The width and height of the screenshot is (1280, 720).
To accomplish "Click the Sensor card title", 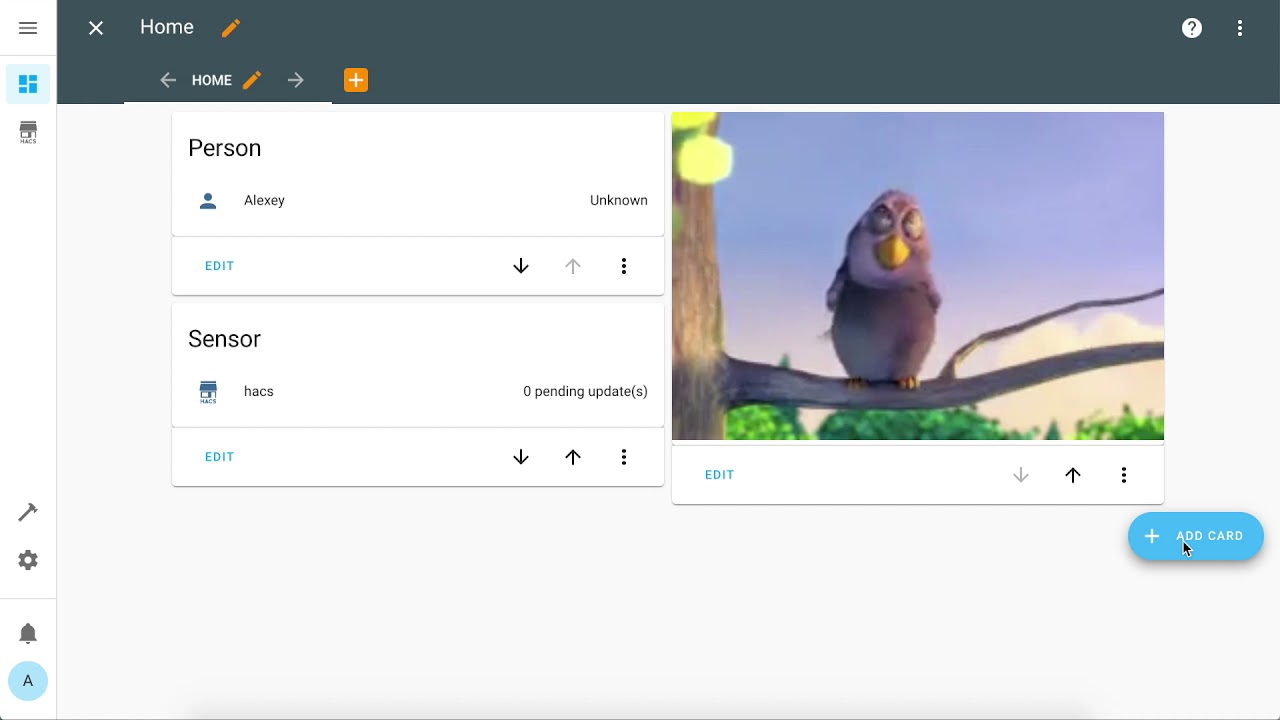I will tap(225, 339).
